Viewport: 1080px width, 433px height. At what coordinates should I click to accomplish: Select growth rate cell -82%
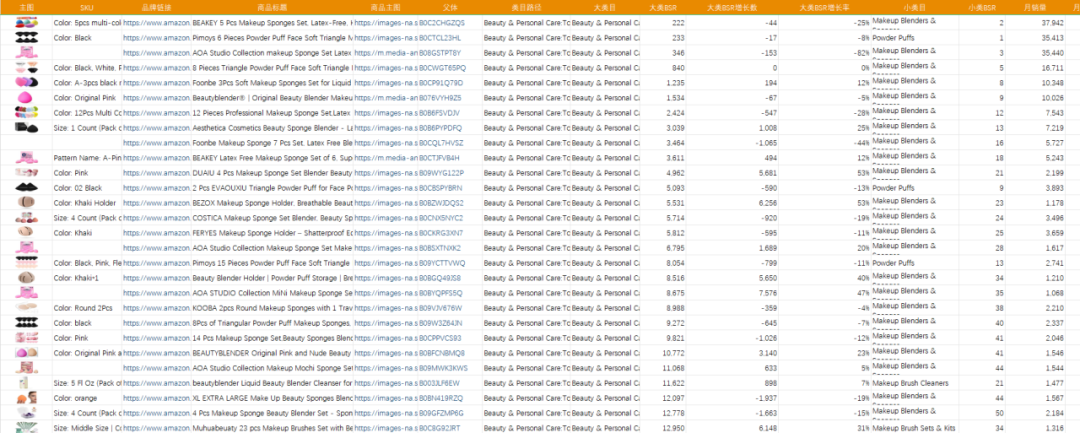(x=861, y=53)
